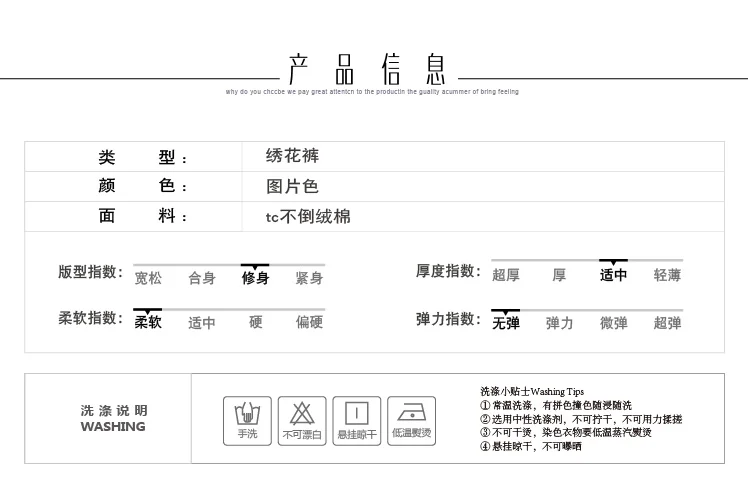The height and width of the screenshot is (492, 750).
Task: Select 偏硬 in the 柔软指数 scale
Action: [309, 322]
